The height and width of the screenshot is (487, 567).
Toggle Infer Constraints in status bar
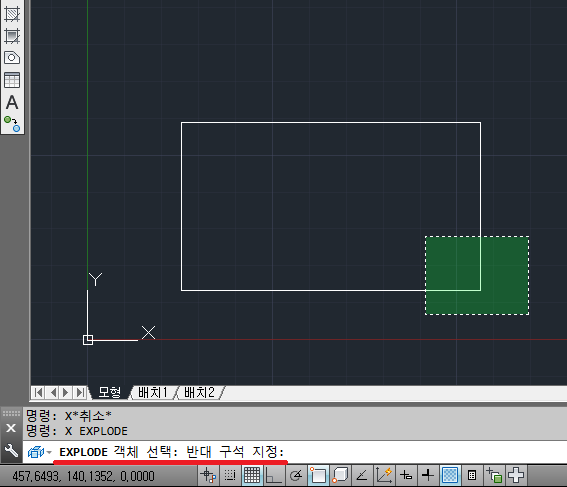coord(209,475)
